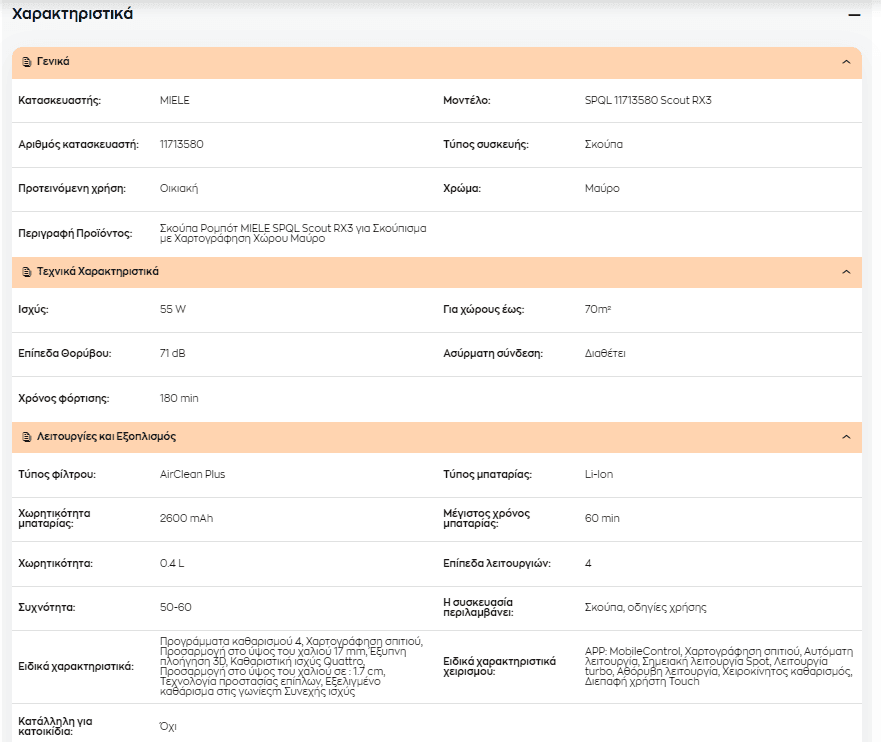The image size is (881, 742).
Task: Click the document icon beside Λειτουργίες και Εξοπλισμός
Action: tap(26, 437)
